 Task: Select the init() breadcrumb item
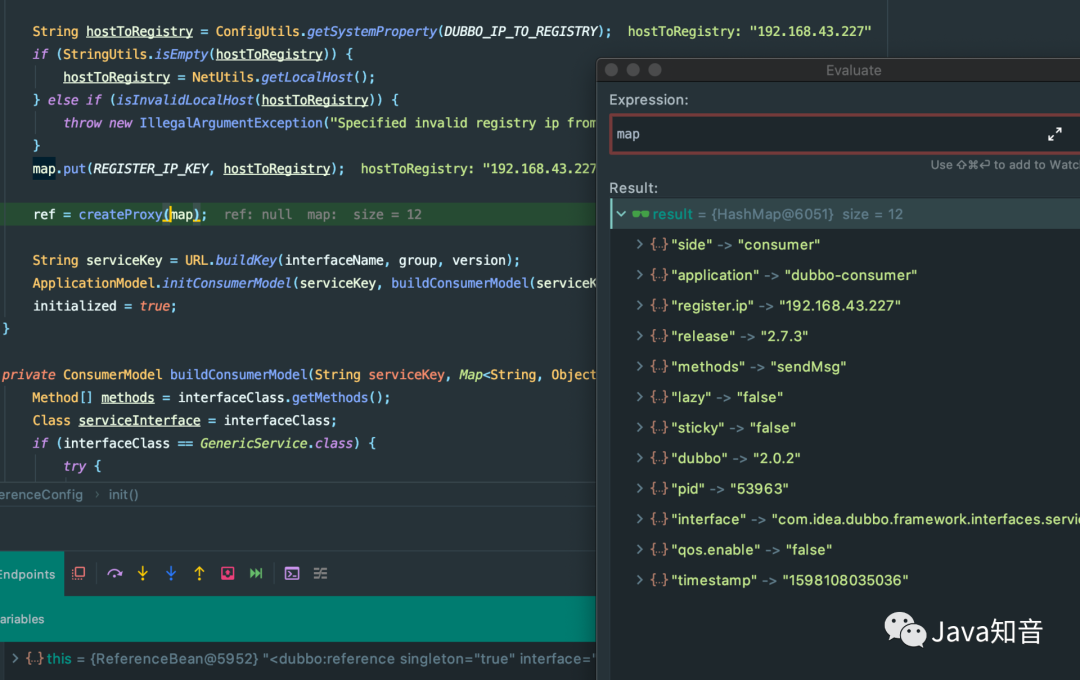[123, 495]
